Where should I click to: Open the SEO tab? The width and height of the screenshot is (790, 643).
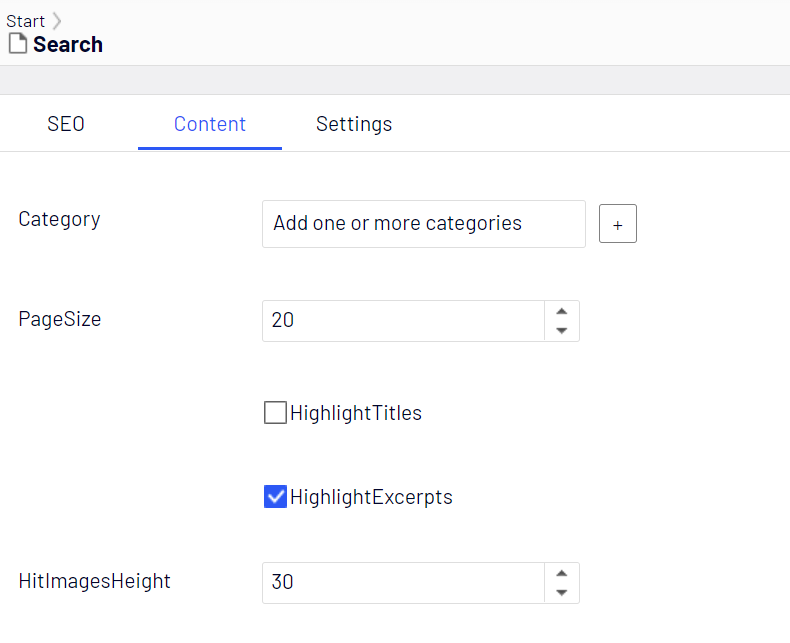66,124
